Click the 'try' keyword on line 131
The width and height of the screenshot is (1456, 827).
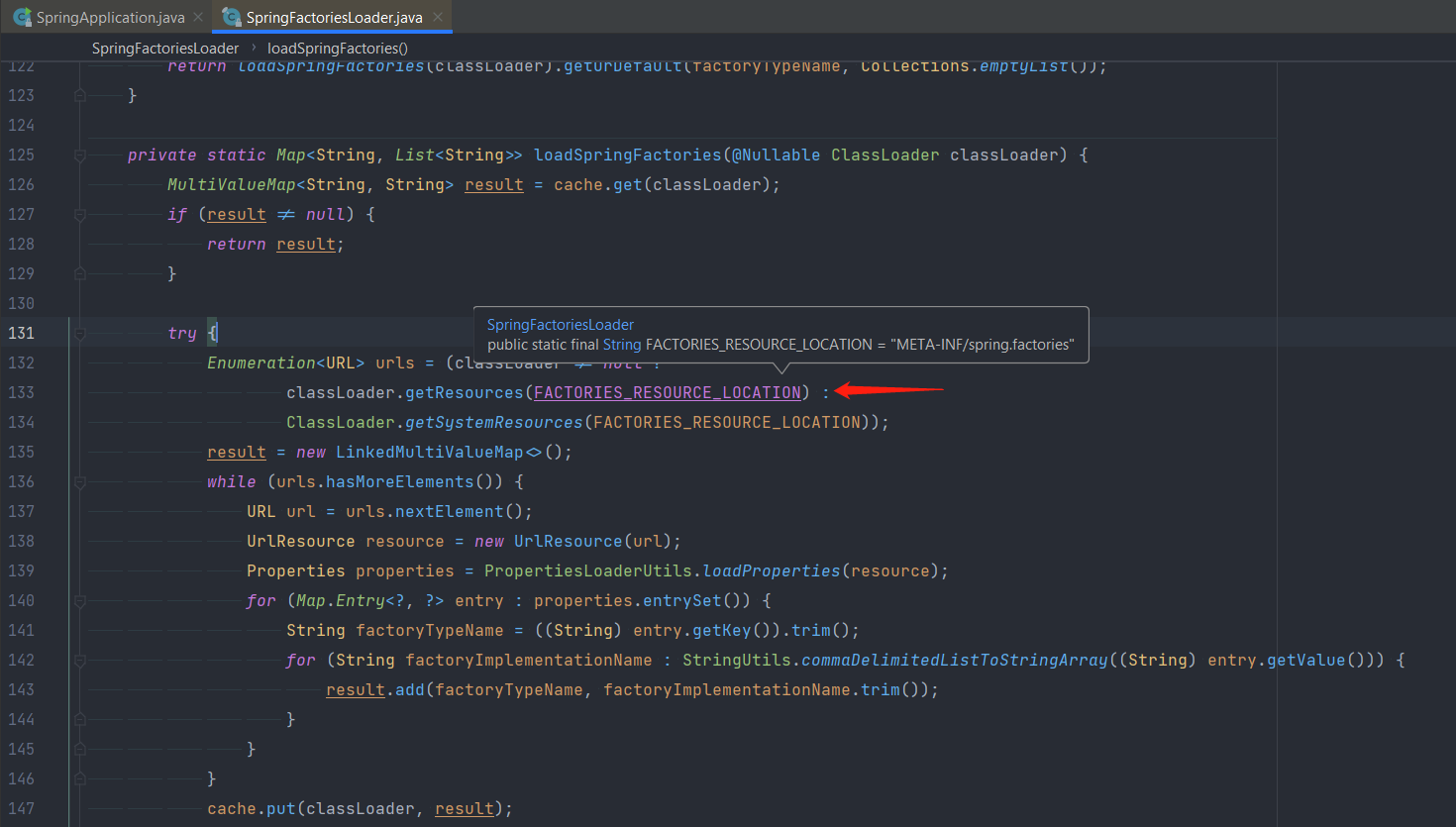tap(182, 333)
